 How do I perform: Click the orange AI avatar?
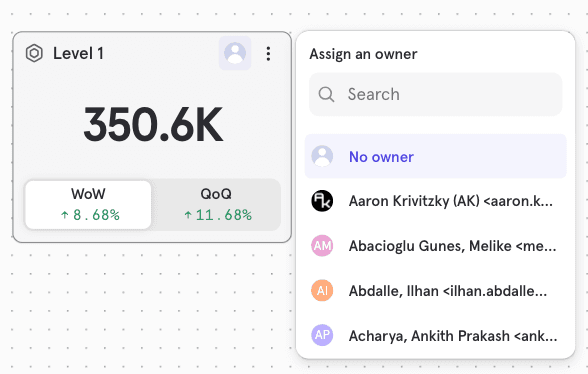click(322, 290)
